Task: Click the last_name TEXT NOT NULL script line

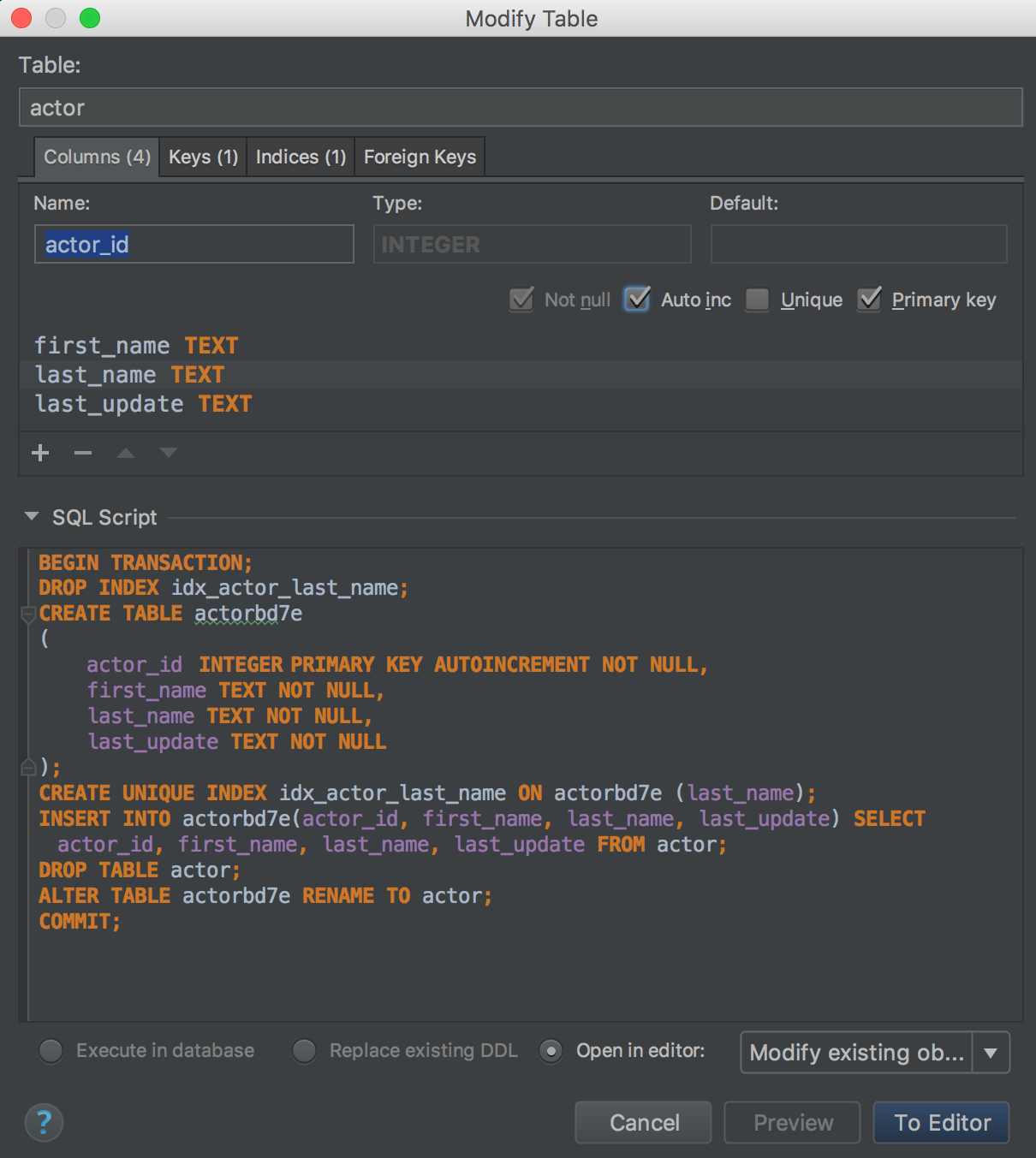Action: [x=229, y=716]
